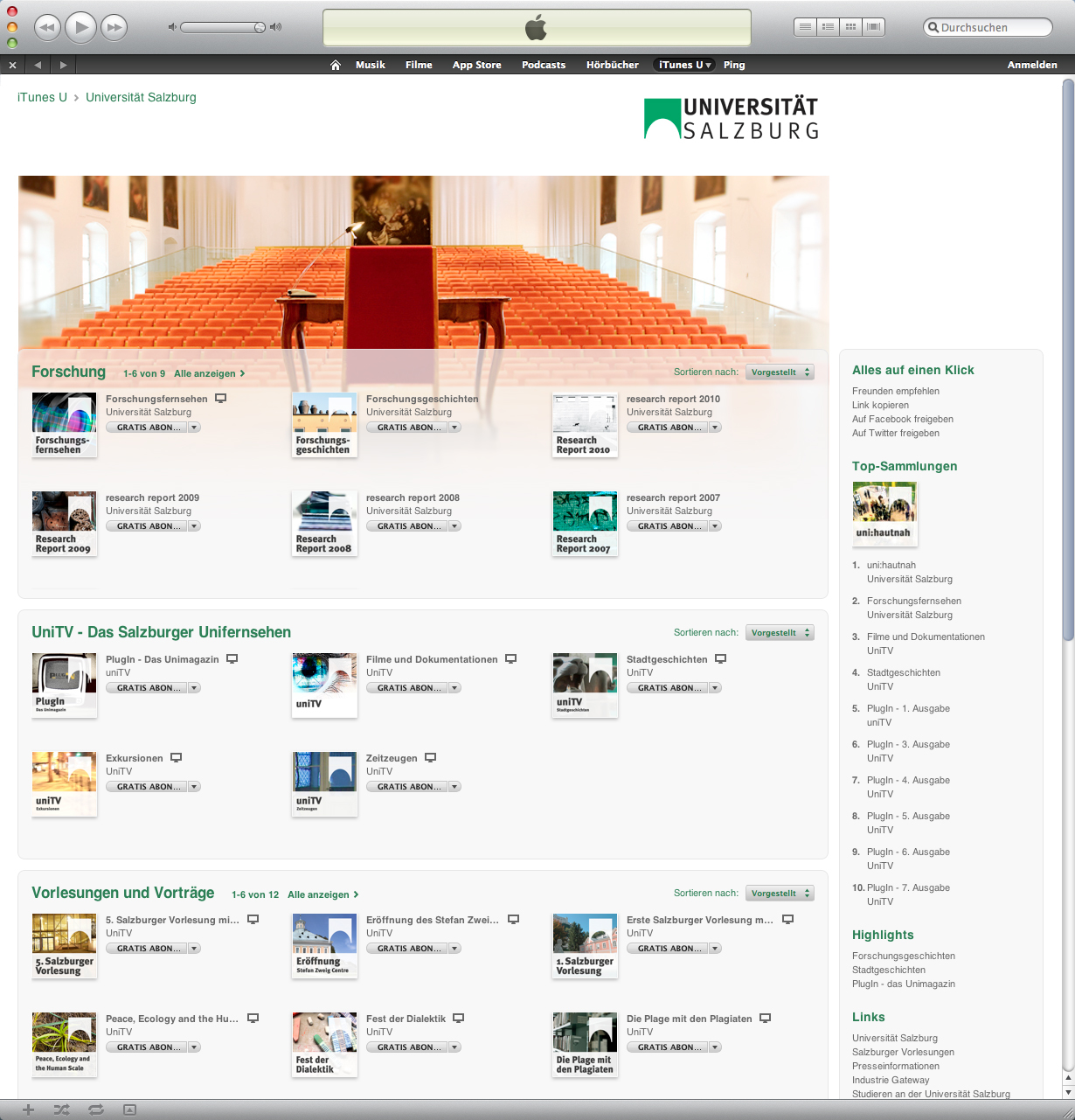The image size is (1075, 1120).
Task: Adjust the volume slider
Action: pyautogui.click(x=223, y=27)
